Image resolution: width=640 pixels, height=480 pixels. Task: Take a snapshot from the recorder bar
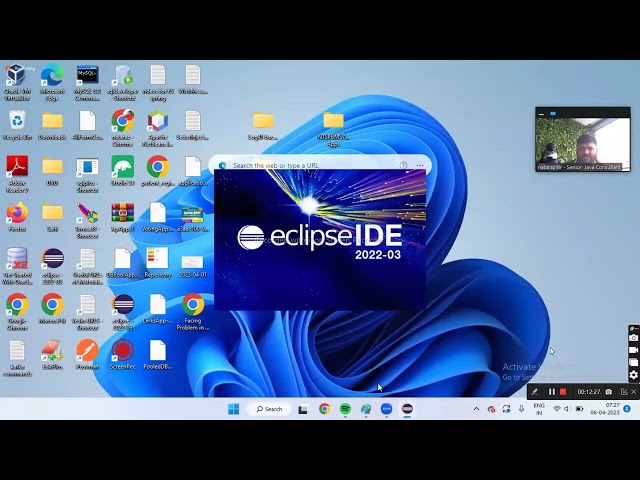609,392
